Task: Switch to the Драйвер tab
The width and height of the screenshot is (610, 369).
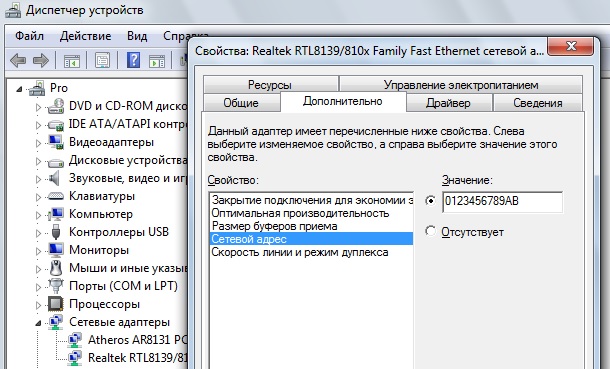Action: coord(448,103)
